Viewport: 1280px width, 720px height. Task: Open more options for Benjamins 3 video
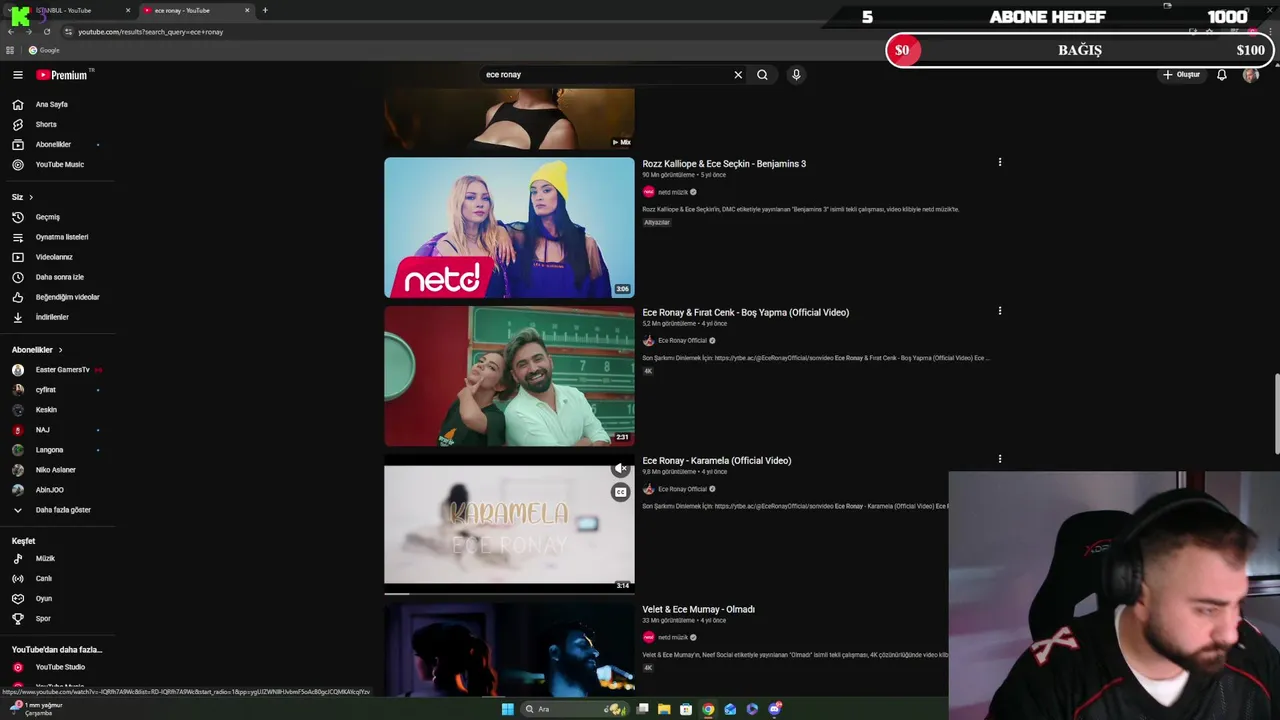[999, 162]
